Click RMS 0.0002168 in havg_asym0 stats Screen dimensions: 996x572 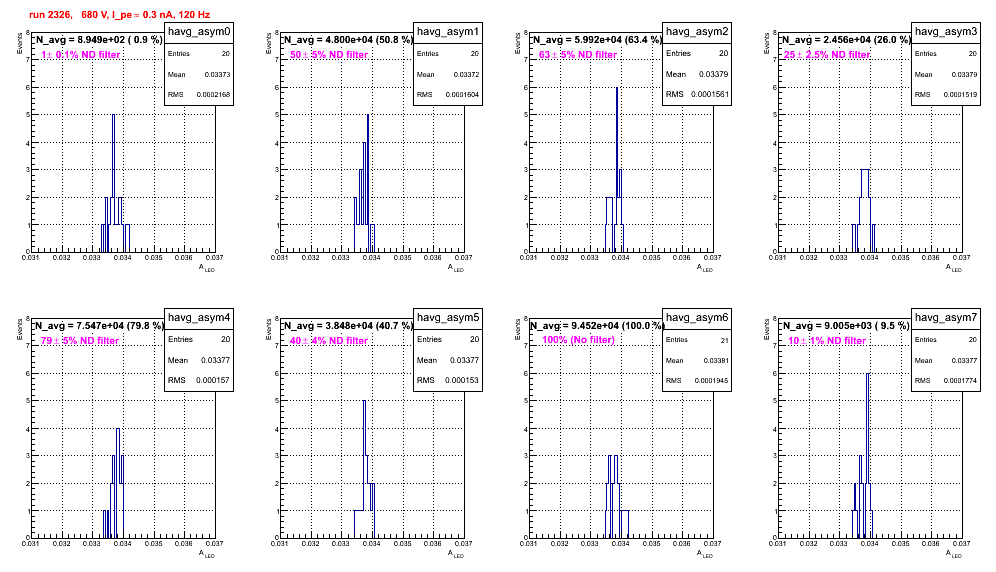click(199, 95)
